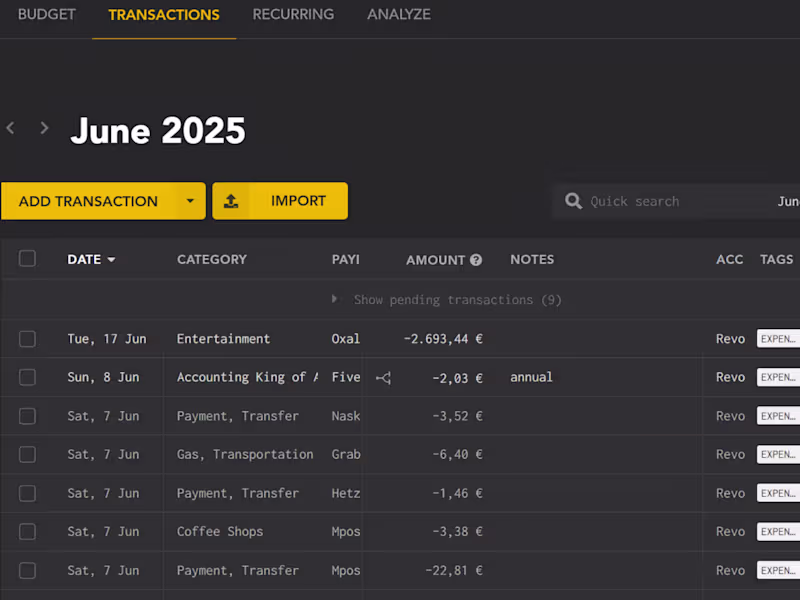800x600 pixels.
Task: Click the split transaction icon on the 8 Jun row
Action: click(x=383, y=377)
